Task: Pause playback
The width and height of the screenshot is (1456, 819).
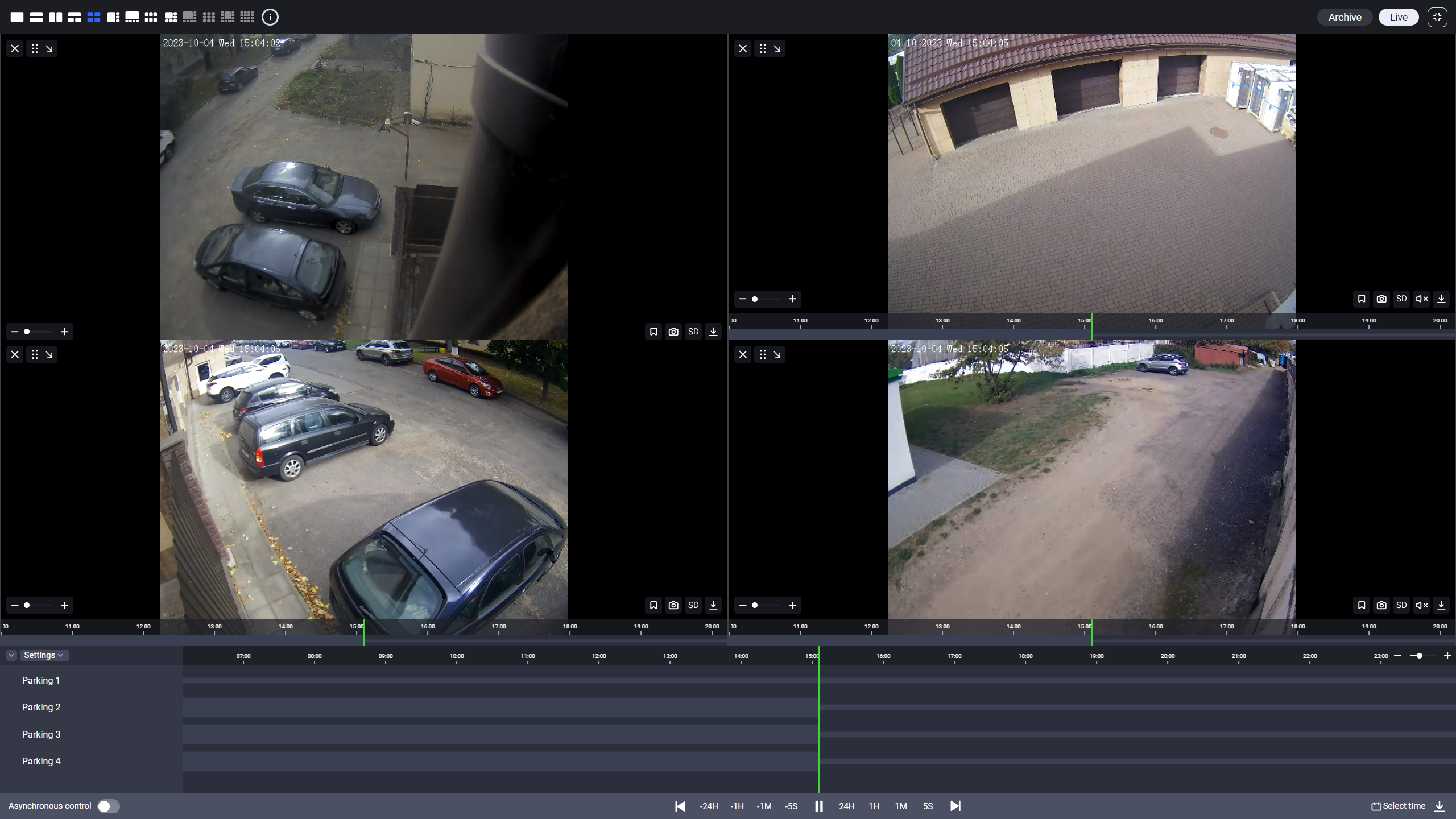Action: 819,806
